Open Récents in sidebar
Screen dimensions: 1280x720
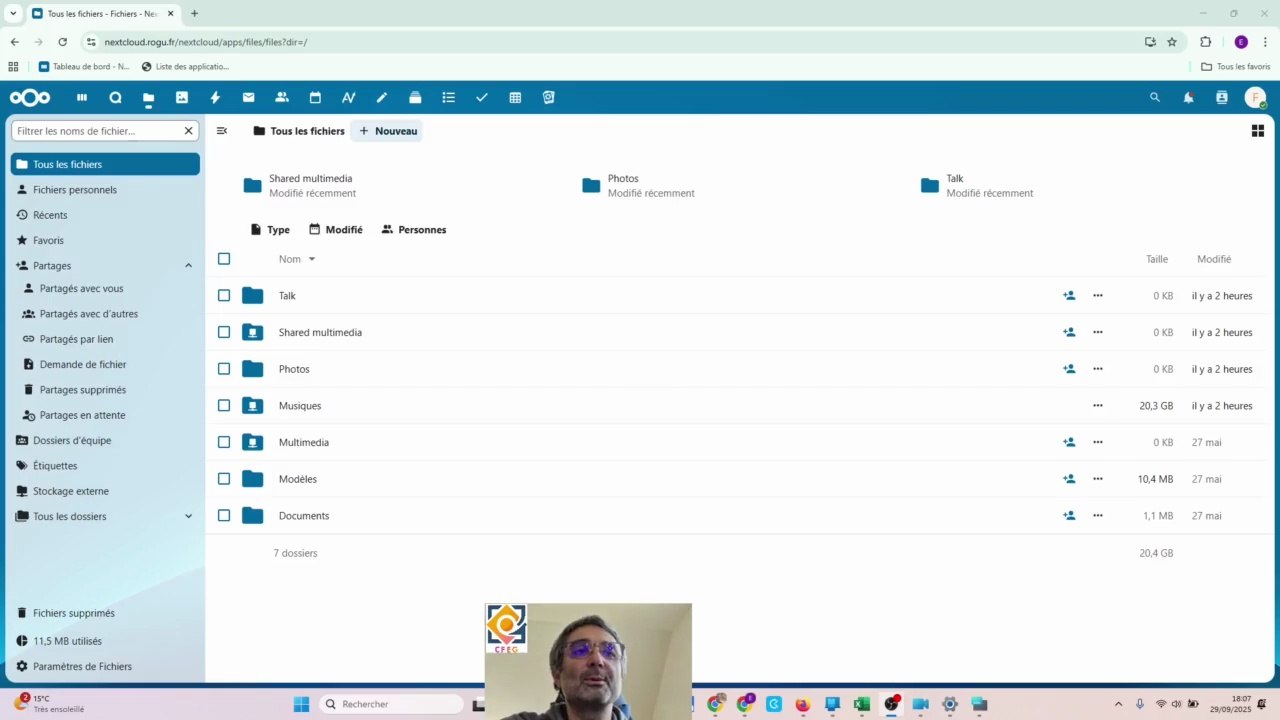pos(105,215)
